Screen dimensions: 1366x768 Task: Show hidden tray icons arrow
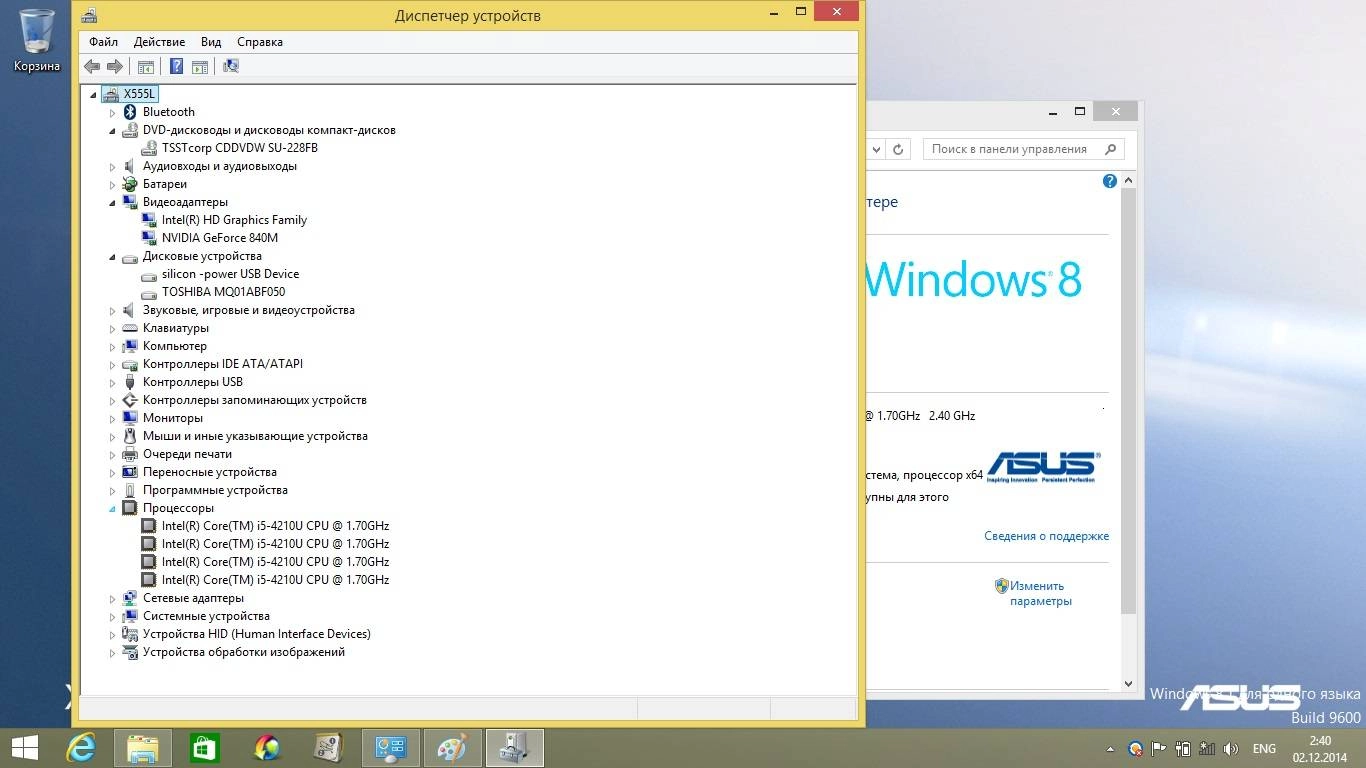[1110, 749]
